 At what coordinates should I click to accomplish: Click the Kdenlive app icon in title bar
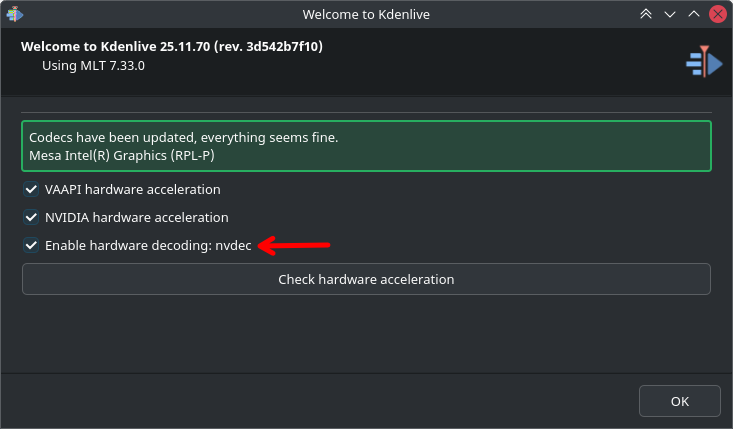coord(14,14)
